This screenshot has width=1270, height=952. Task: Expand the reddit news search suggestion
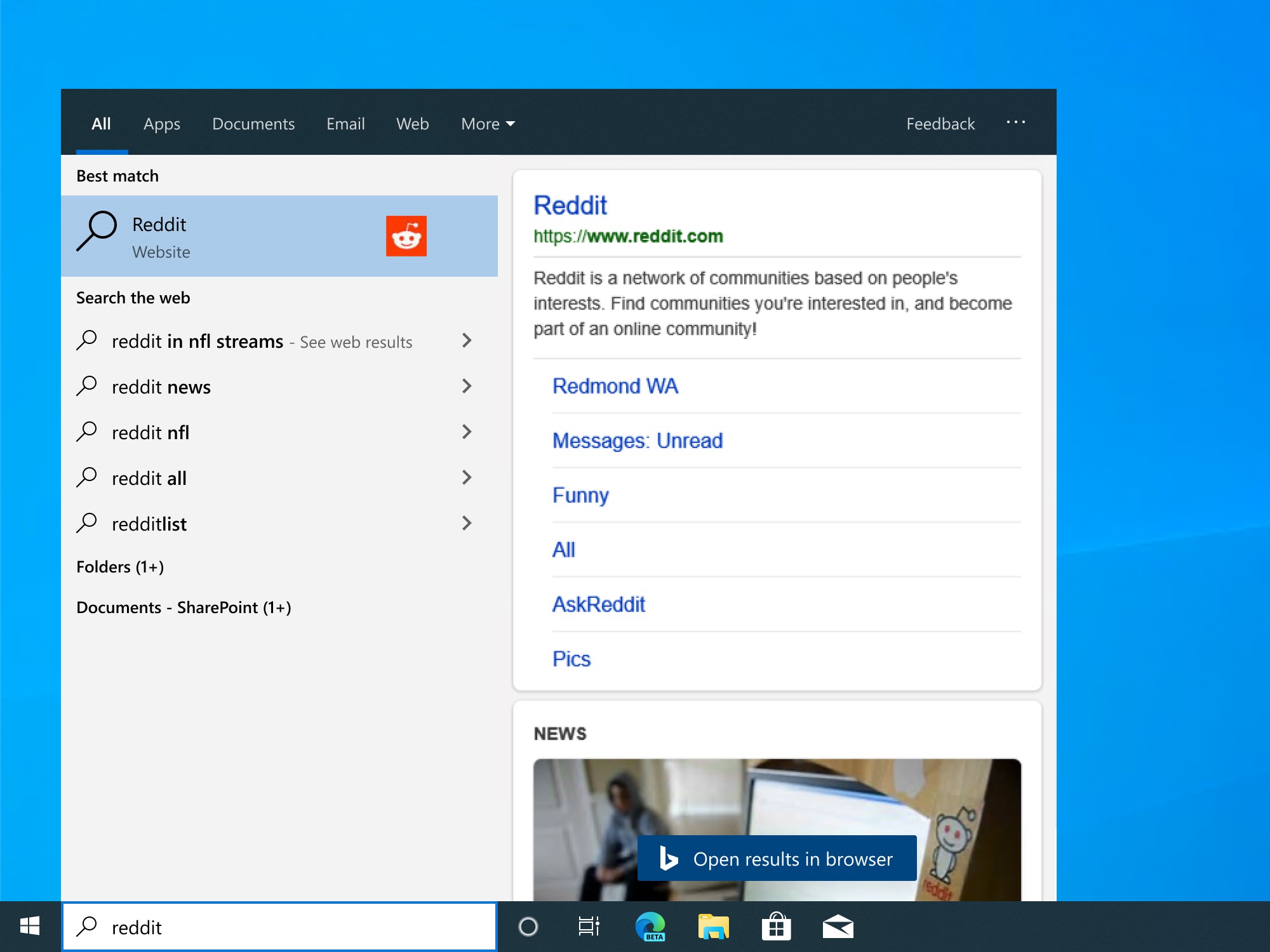click(466, 387)
